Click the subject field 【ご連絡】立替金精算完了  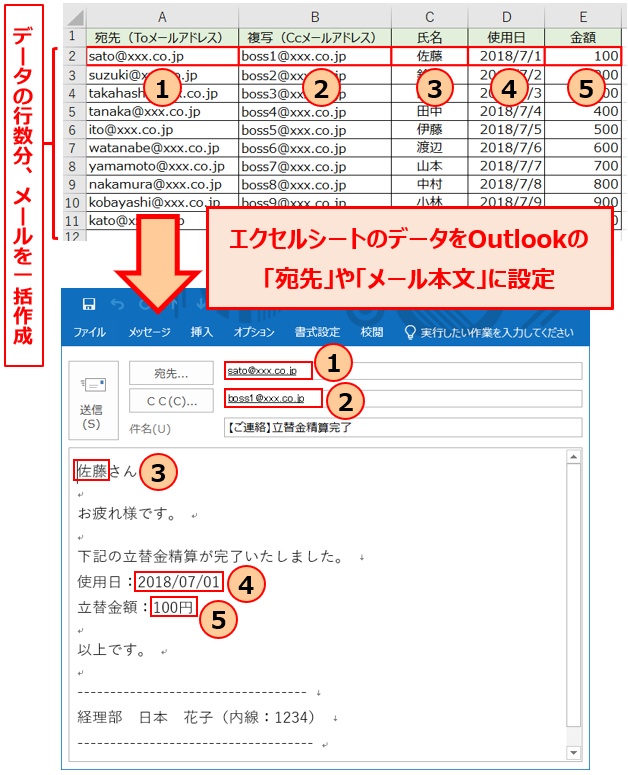[x=403, y=428]
